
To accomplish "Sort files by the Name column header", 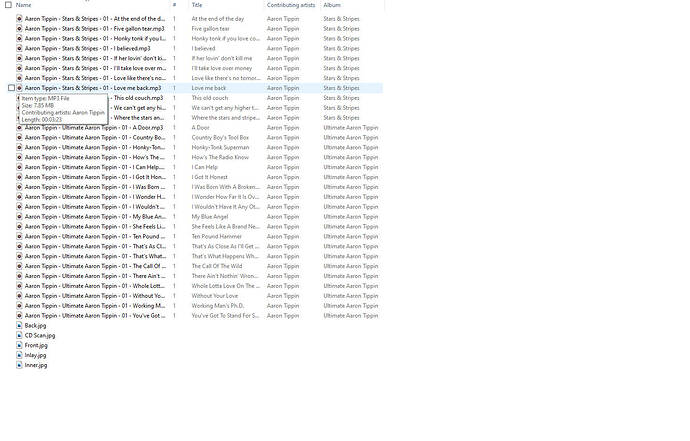I will click(23, 5).
